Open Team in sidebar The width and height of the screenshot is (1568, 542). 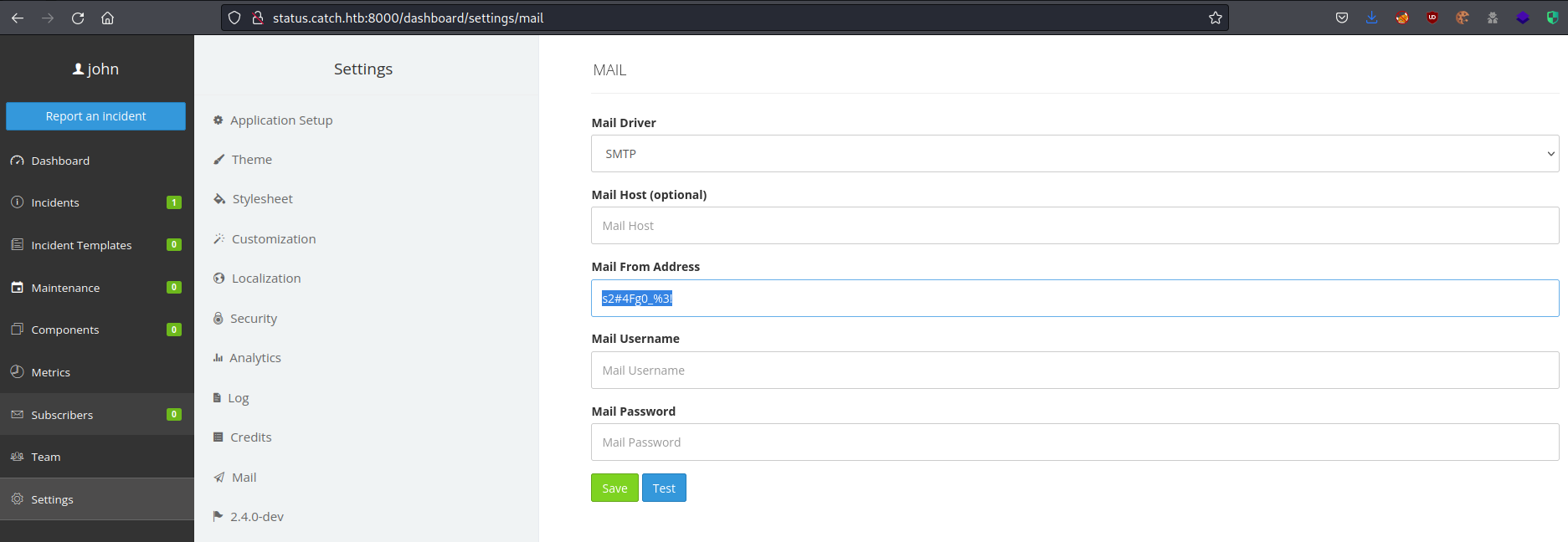coord(97,457)
